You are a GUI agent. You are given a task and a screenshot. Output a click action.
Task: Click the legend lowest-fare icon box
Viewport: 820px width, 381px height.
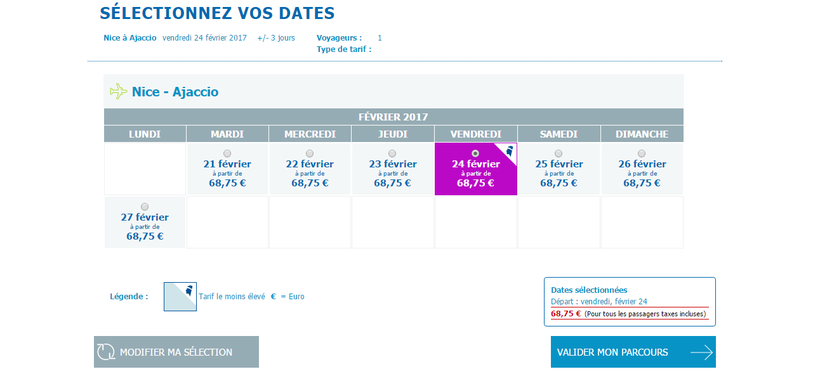180,297
